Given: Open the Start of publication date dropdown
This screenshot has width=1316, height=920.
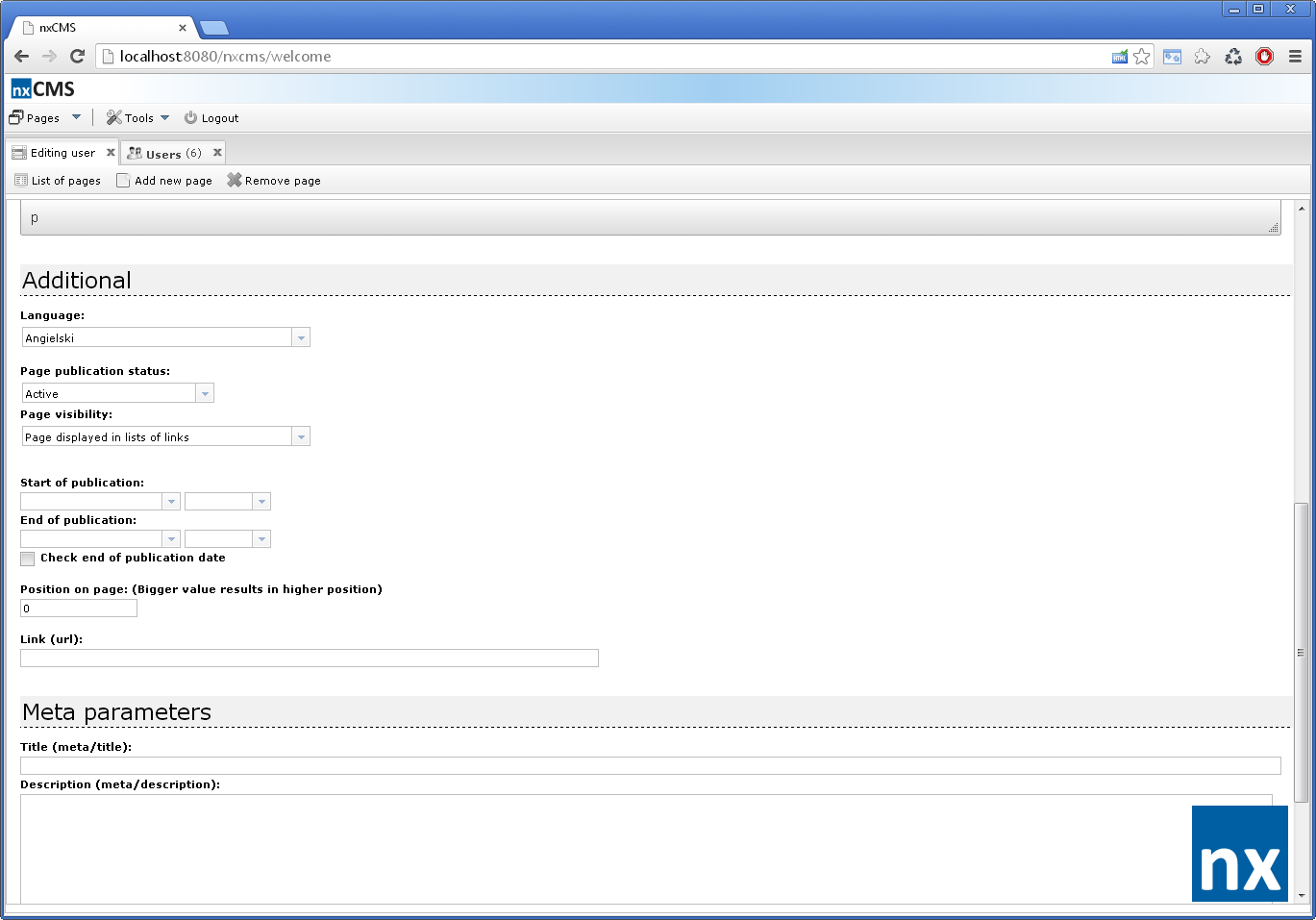Looking at the screenshot, I should 171,501.
